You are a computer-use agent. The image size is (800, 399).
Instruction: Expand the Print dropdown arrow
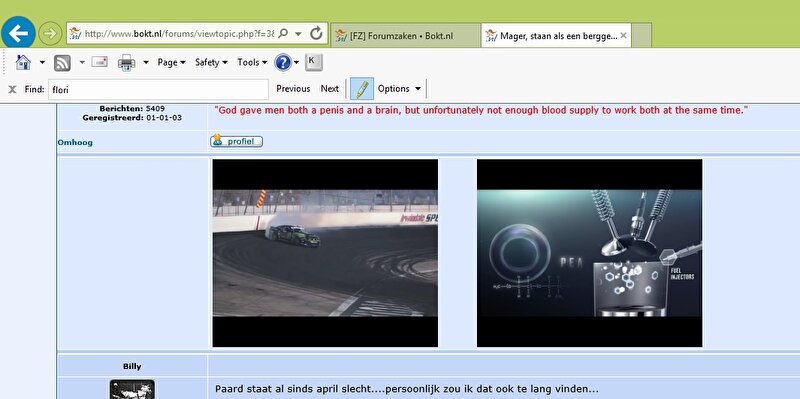click(x=146, y=63)
